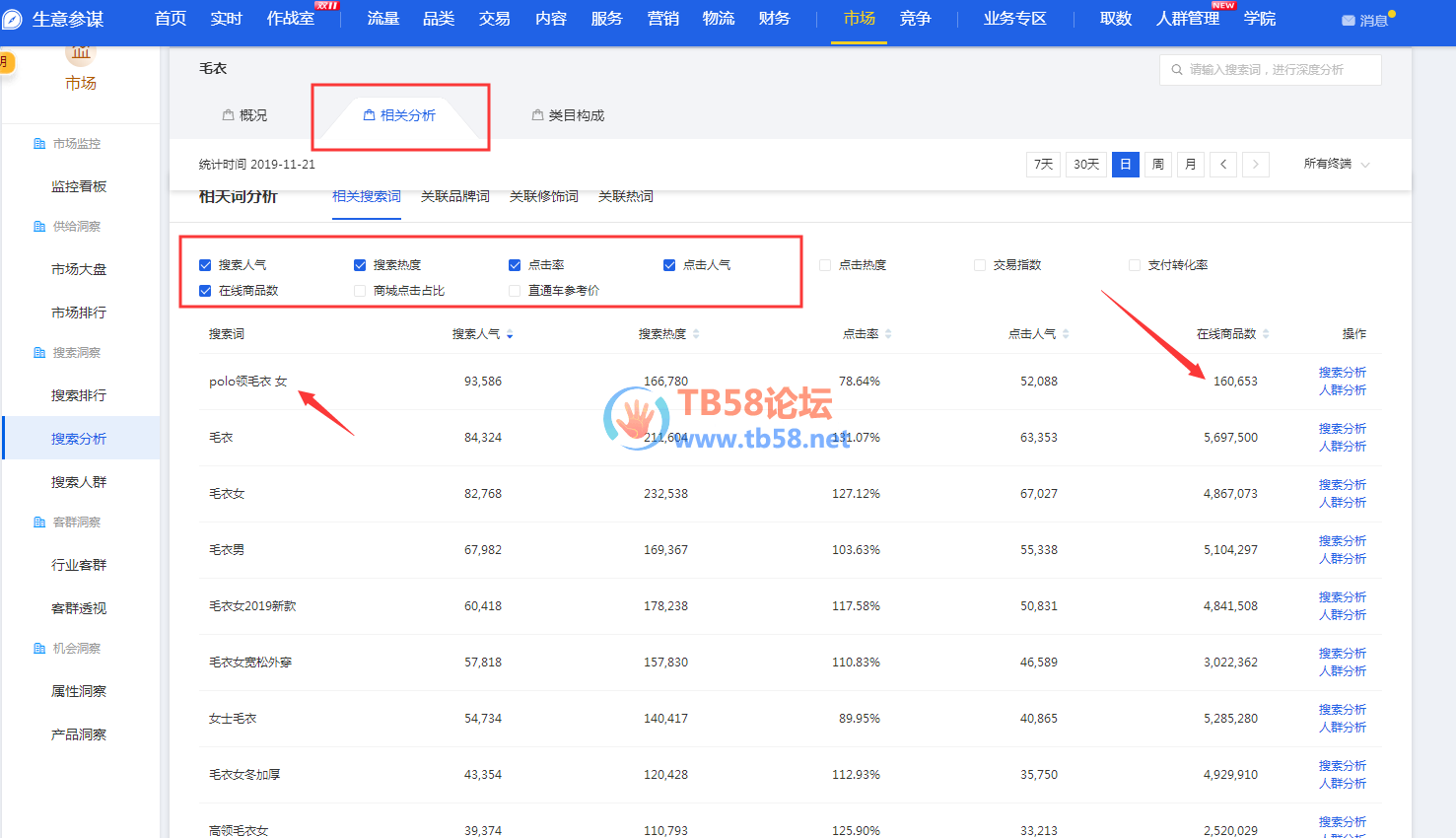This screenshot has width=1456, height=838.
Task: Select the 30天 time range button
Action: tap(1085, 165)
